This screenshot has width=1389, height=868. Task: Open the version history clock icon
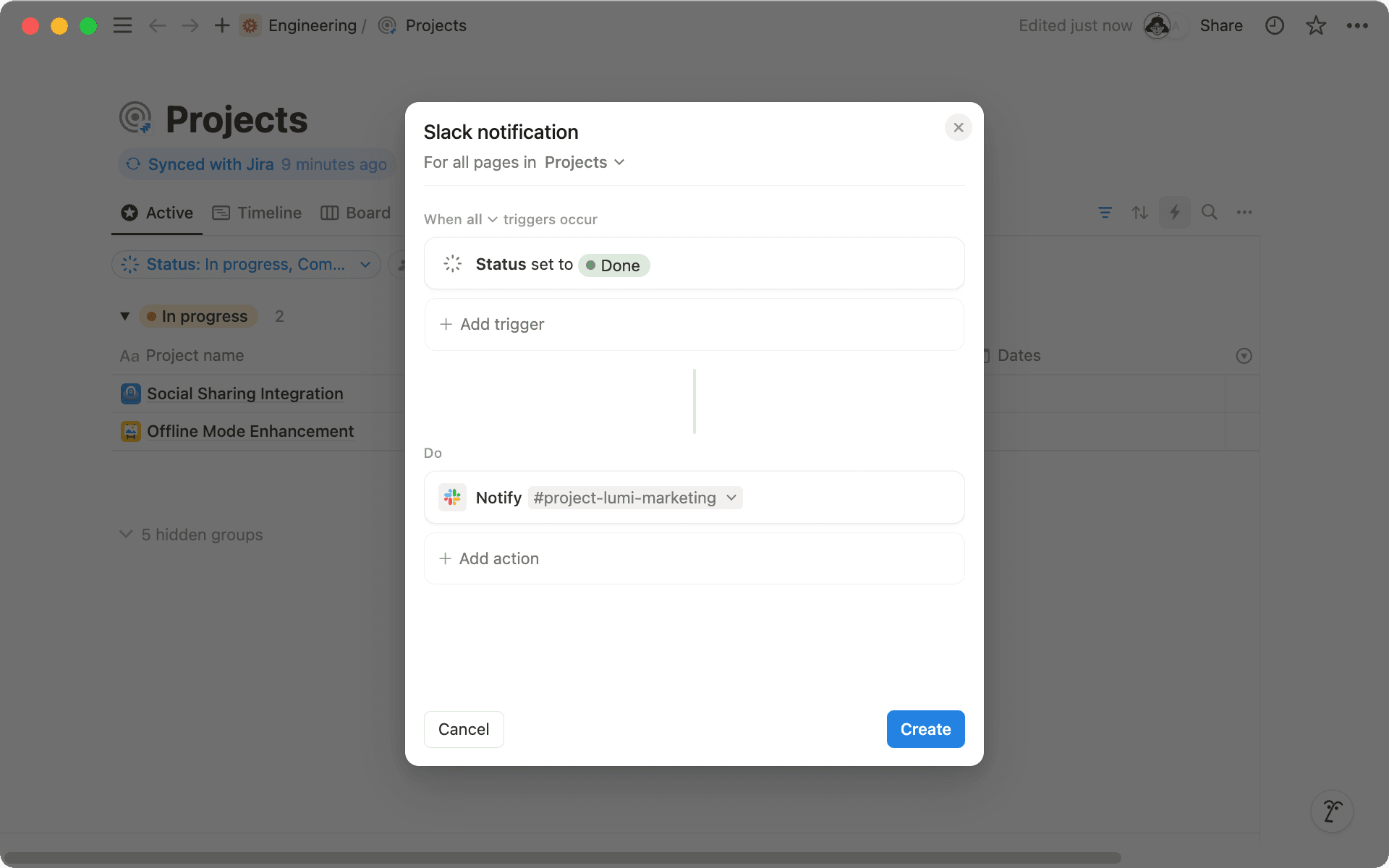tap(1275, 25)
